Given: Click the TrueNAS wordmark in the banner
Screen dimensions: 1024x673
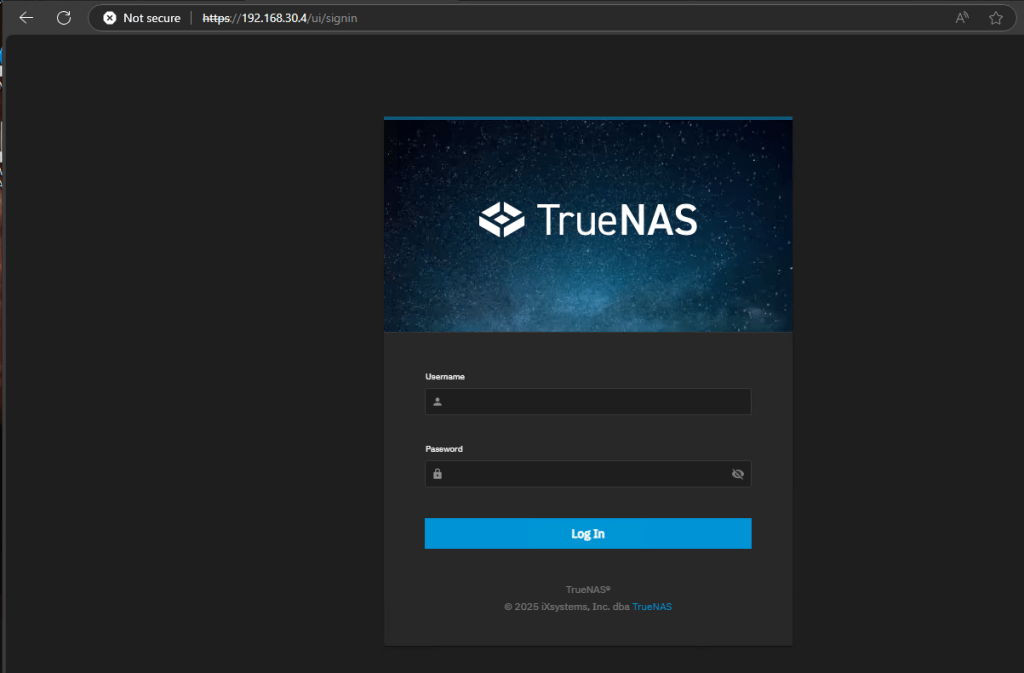Looking at the screenshot, I should (x=616, y=220).
